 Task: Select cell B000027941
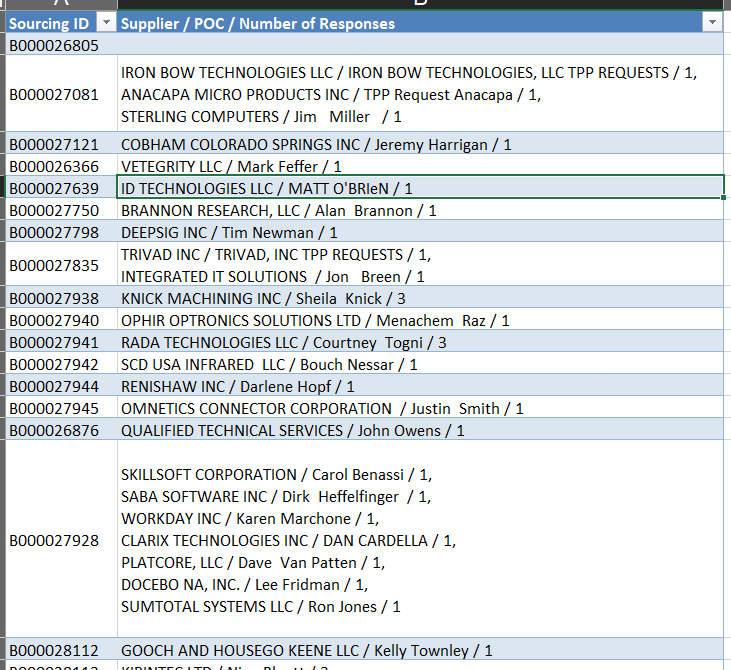pos(61,341)
